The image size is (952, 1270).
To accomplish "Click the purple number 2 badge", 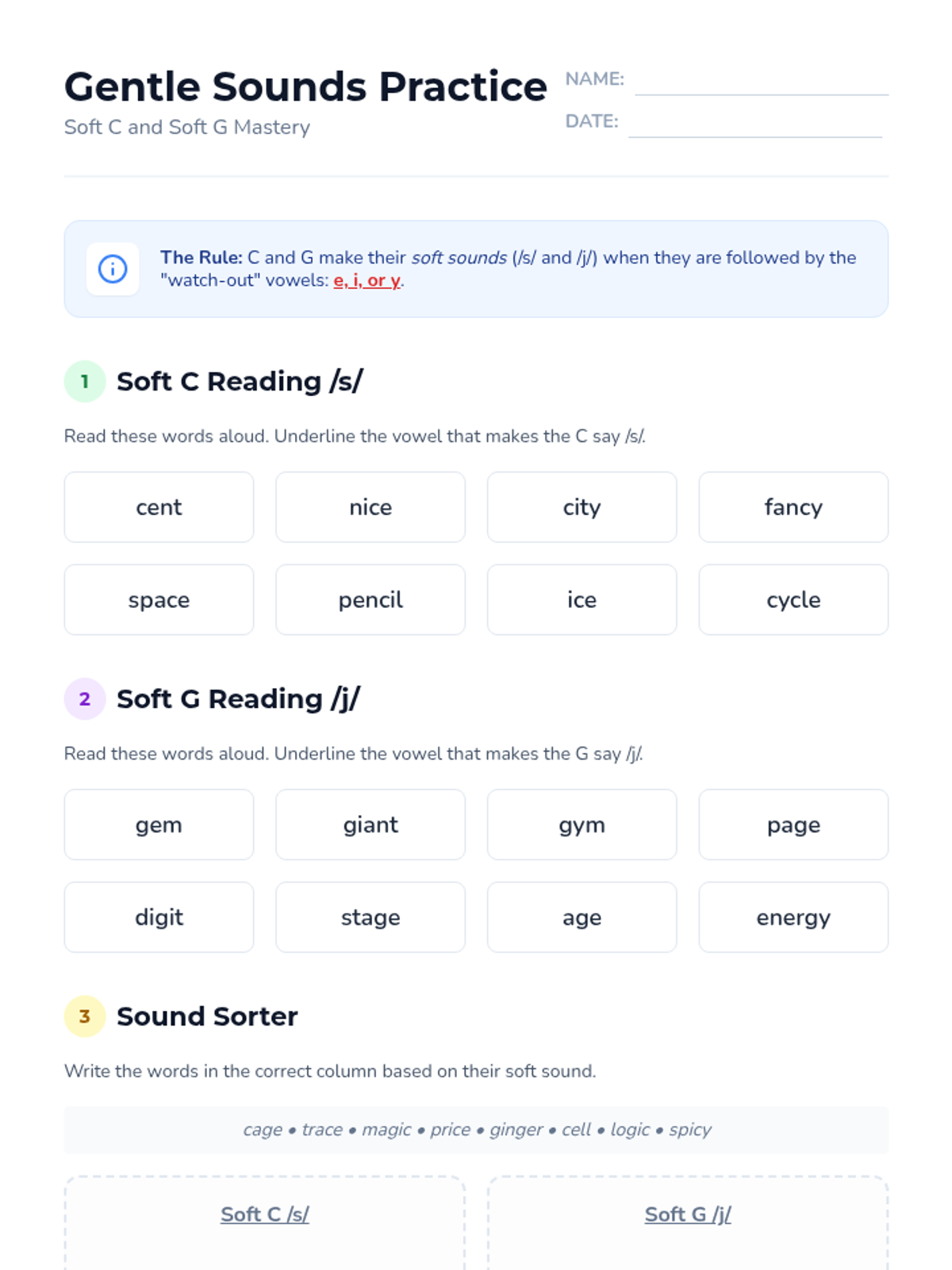I will 85,699.
